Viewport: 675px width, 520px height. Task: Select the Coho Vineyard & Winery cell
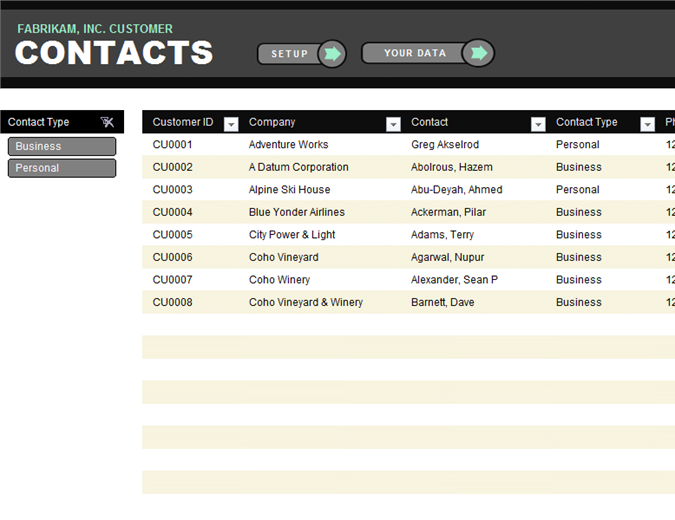point(305,302)
